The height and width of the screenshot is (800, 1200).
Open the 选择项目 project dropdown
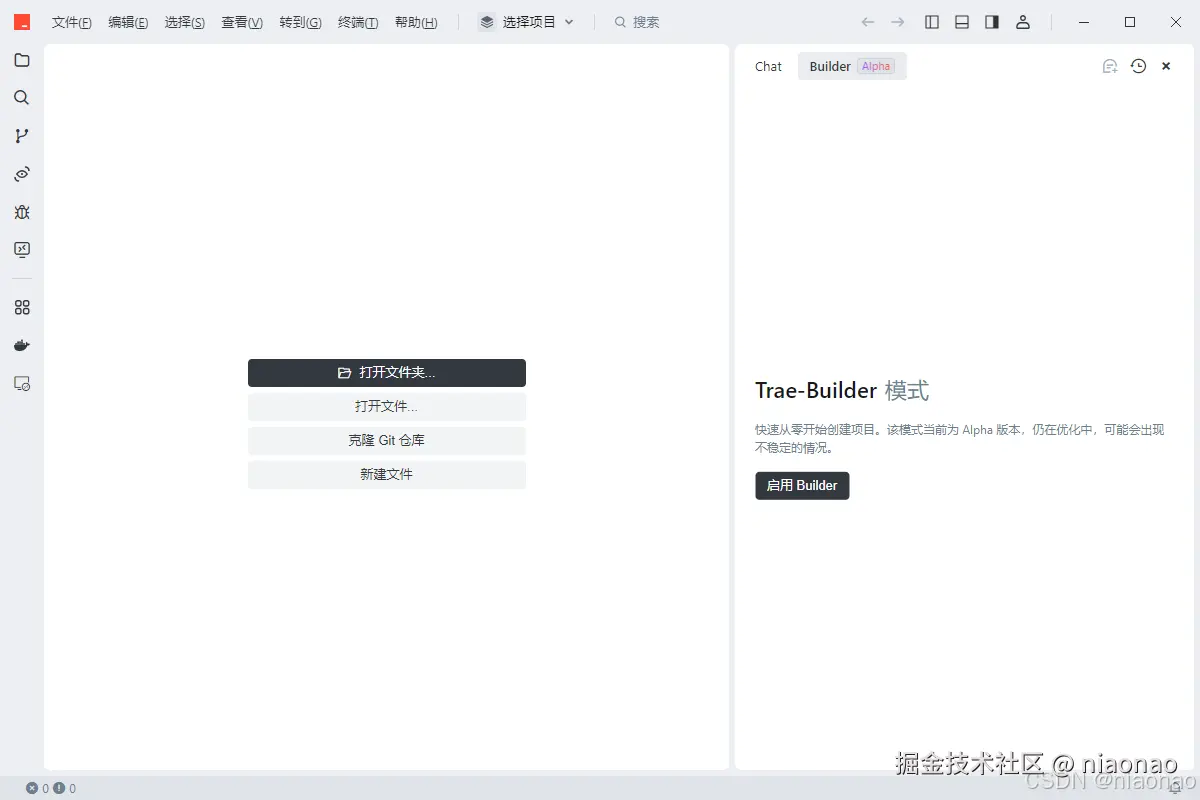pos(526,21)
